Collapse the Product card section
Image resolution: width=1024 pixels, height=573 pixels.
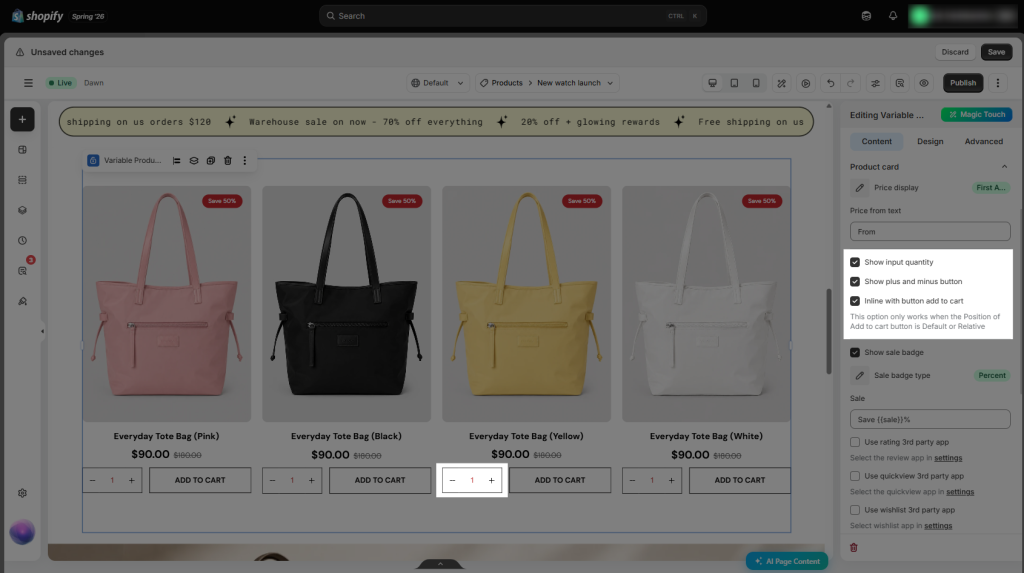point(1004,167)
